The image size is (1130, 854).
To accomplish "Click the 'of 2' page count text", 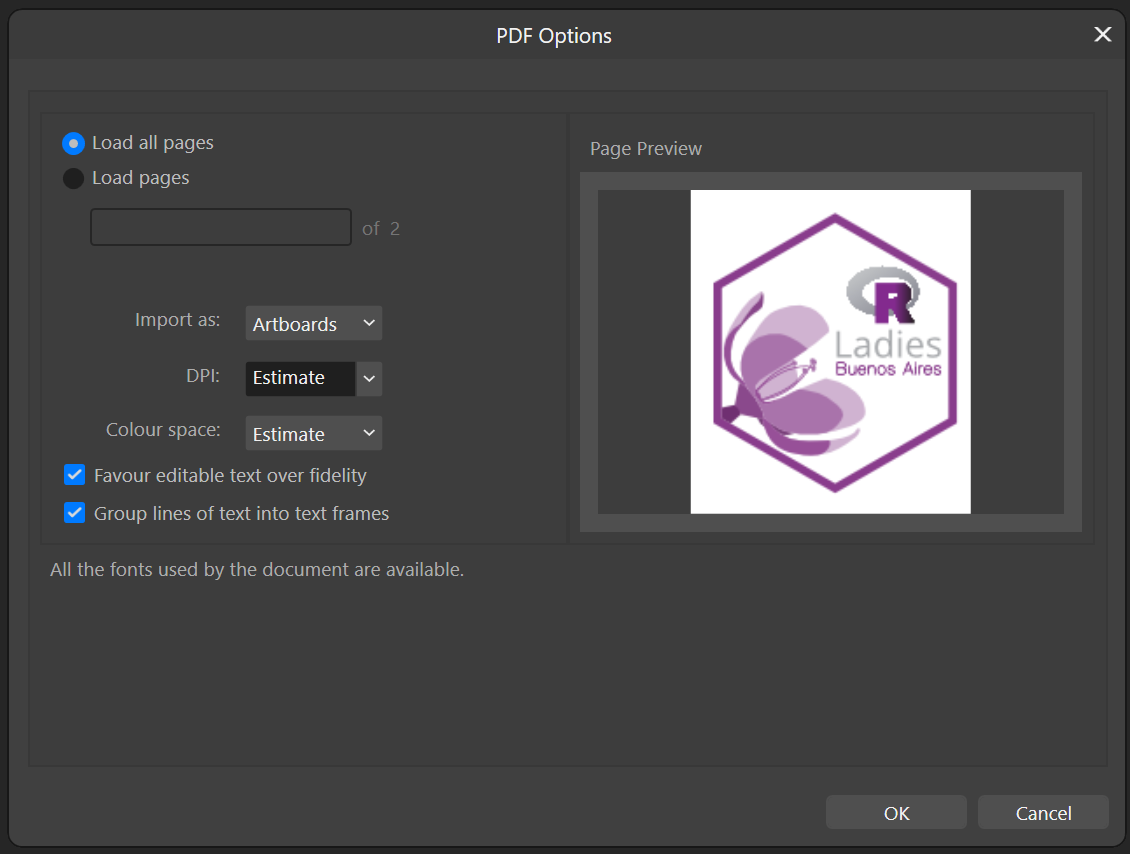I will (x=381, y=228).
